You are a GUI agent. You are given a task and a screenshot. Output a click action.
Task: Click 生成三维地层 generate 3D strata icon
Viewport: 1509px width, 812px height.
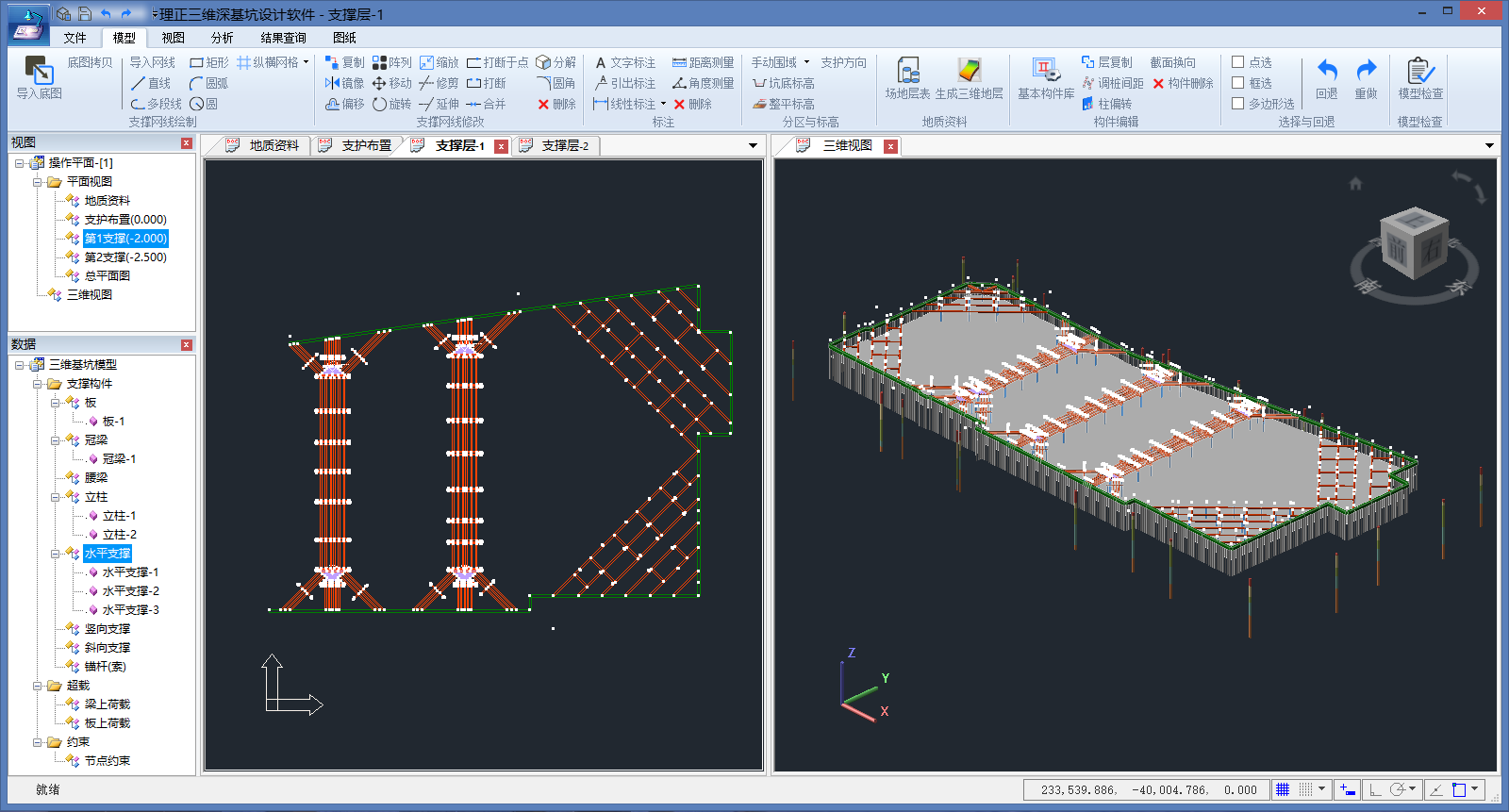[969, 71]
